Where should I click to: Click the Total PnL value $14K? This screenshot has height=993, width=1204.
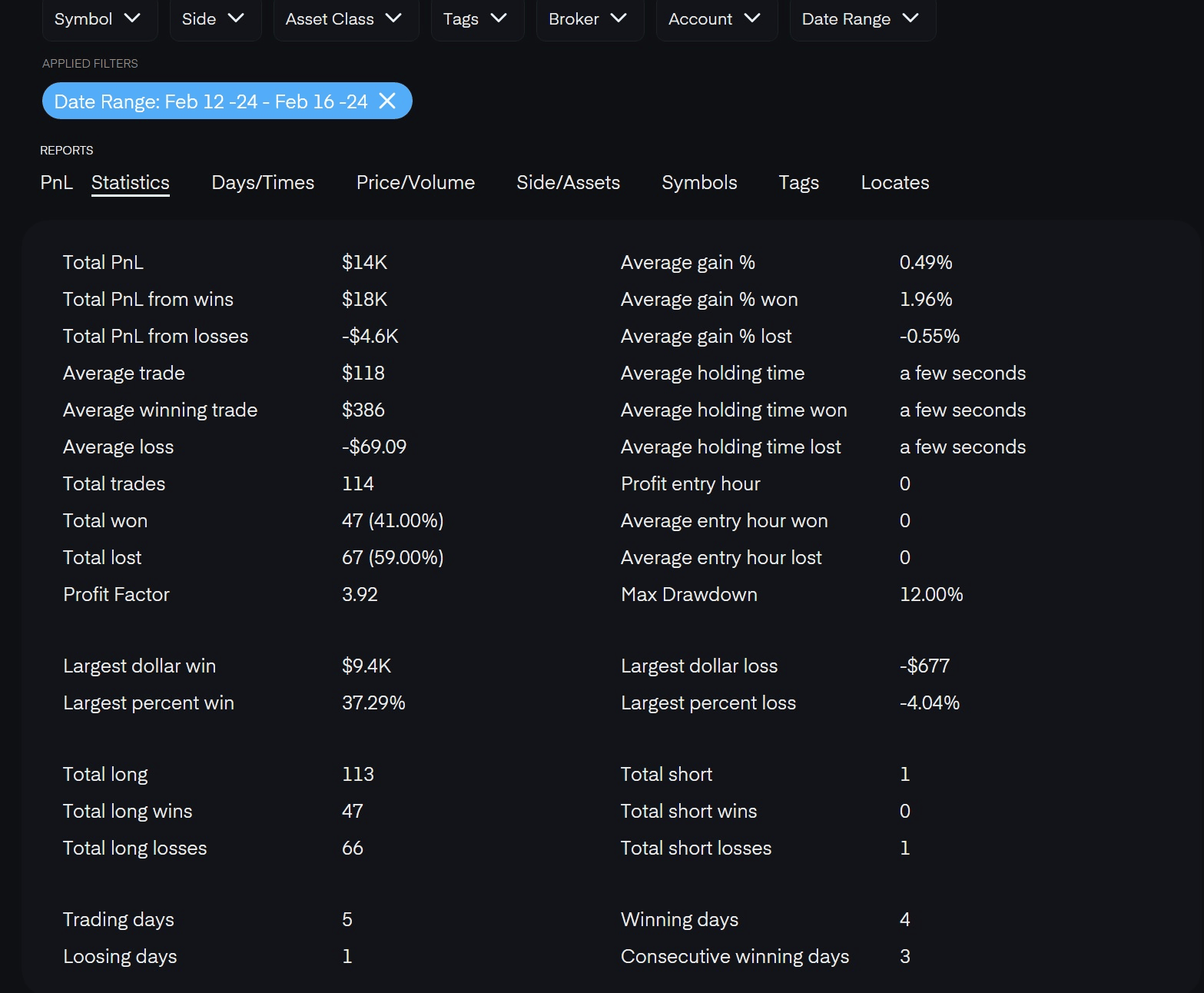(364, 262)
